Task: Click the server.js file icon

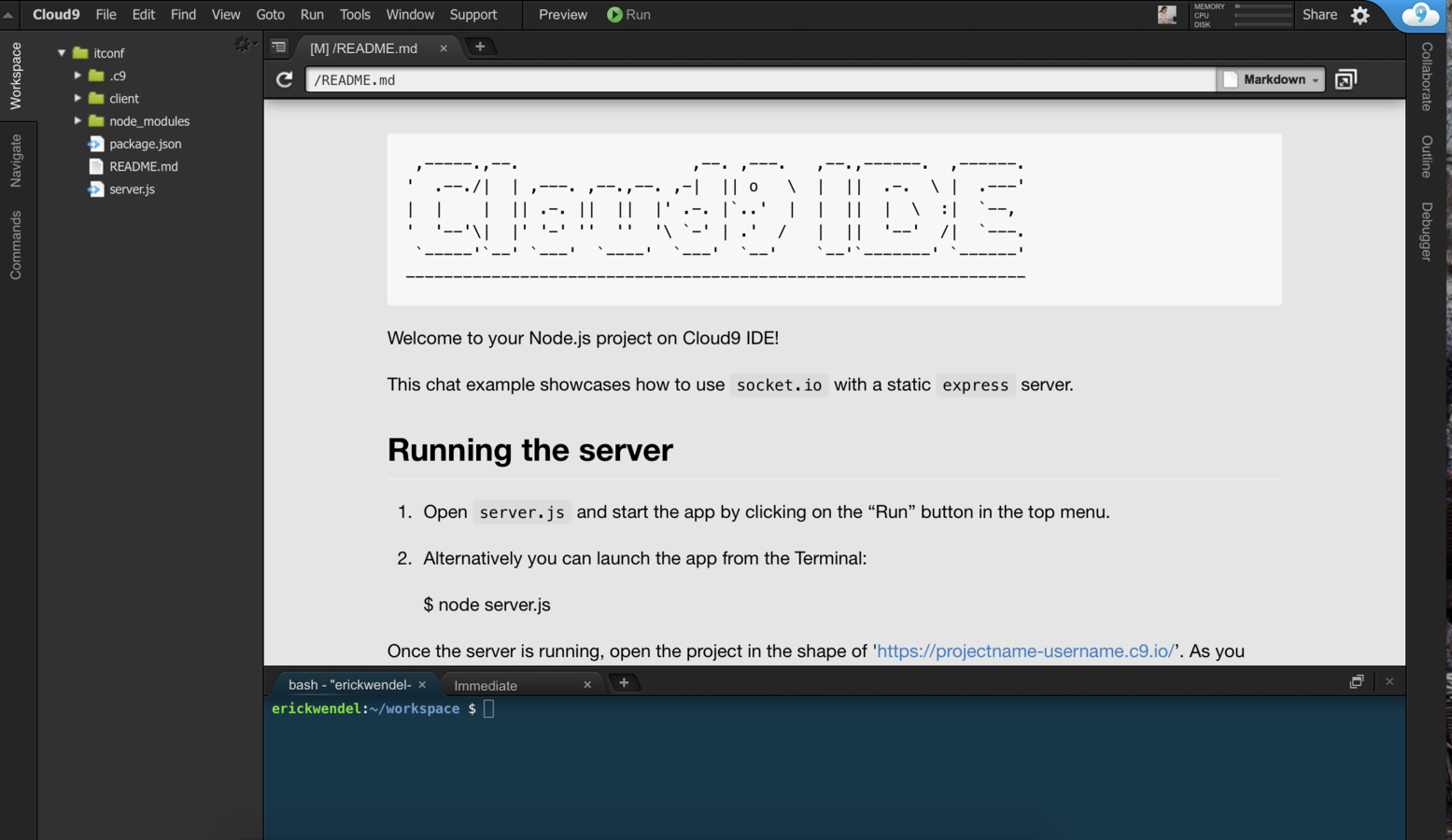Action: click(x=95, y=189)
